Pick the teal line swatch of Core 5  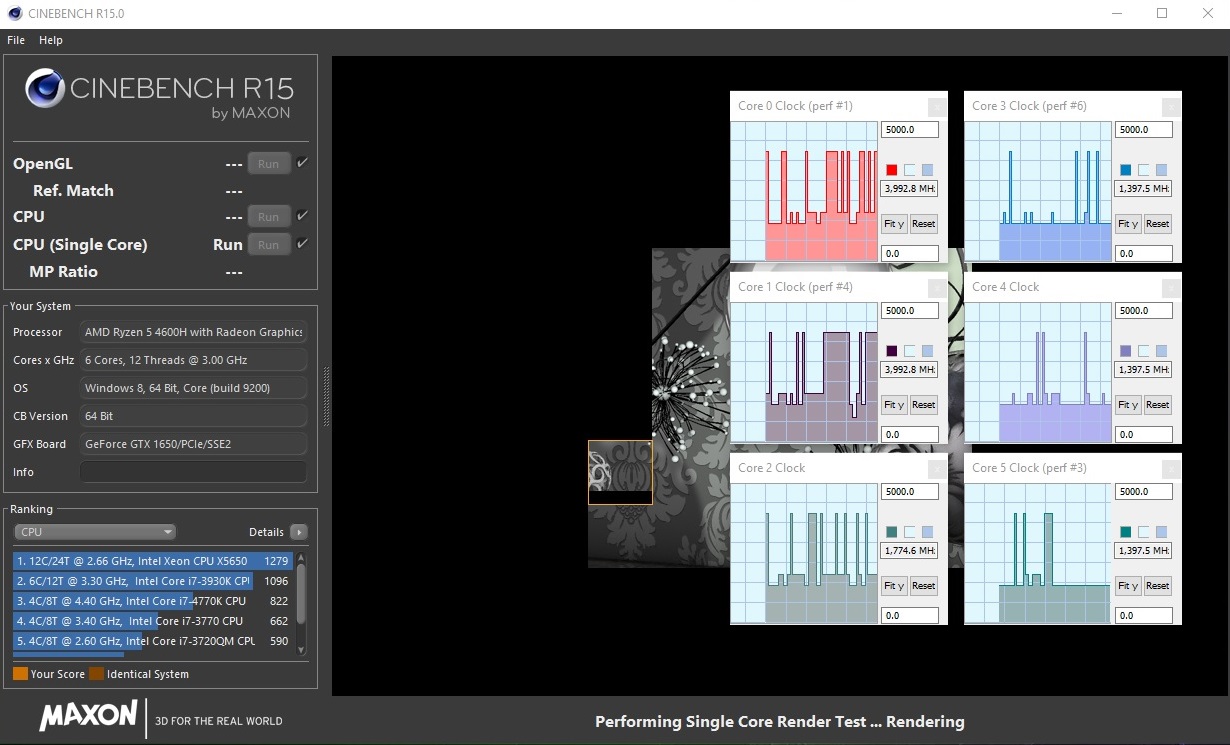1126,532
